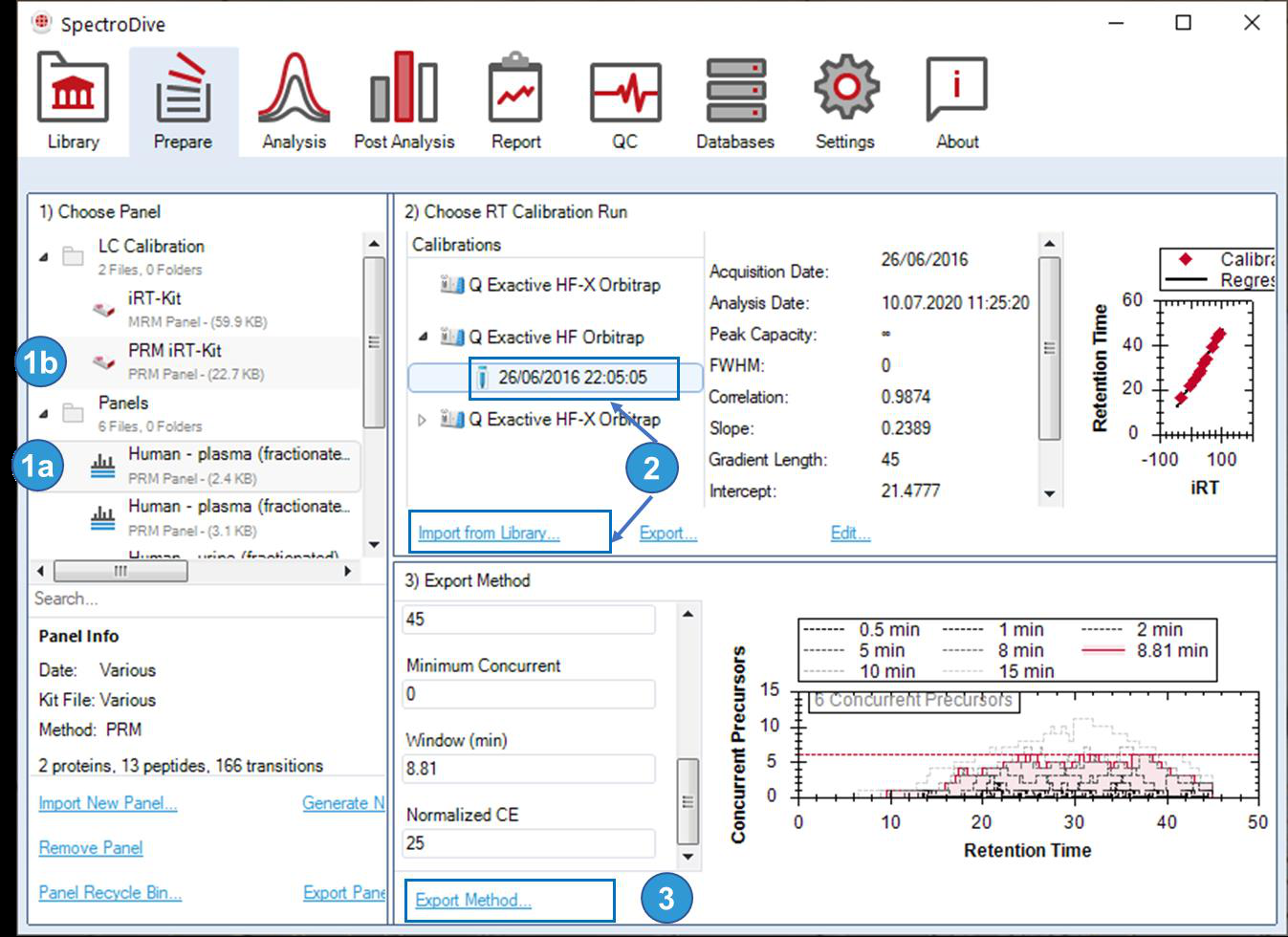Click the 26/06/2016 calibration run icon
This screenshot has width=1288, height=937.
[x=483, y=378]
